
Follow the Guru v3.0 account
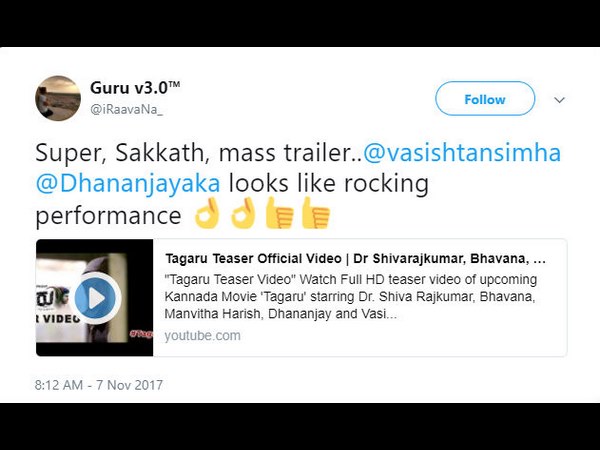point(485,99)
